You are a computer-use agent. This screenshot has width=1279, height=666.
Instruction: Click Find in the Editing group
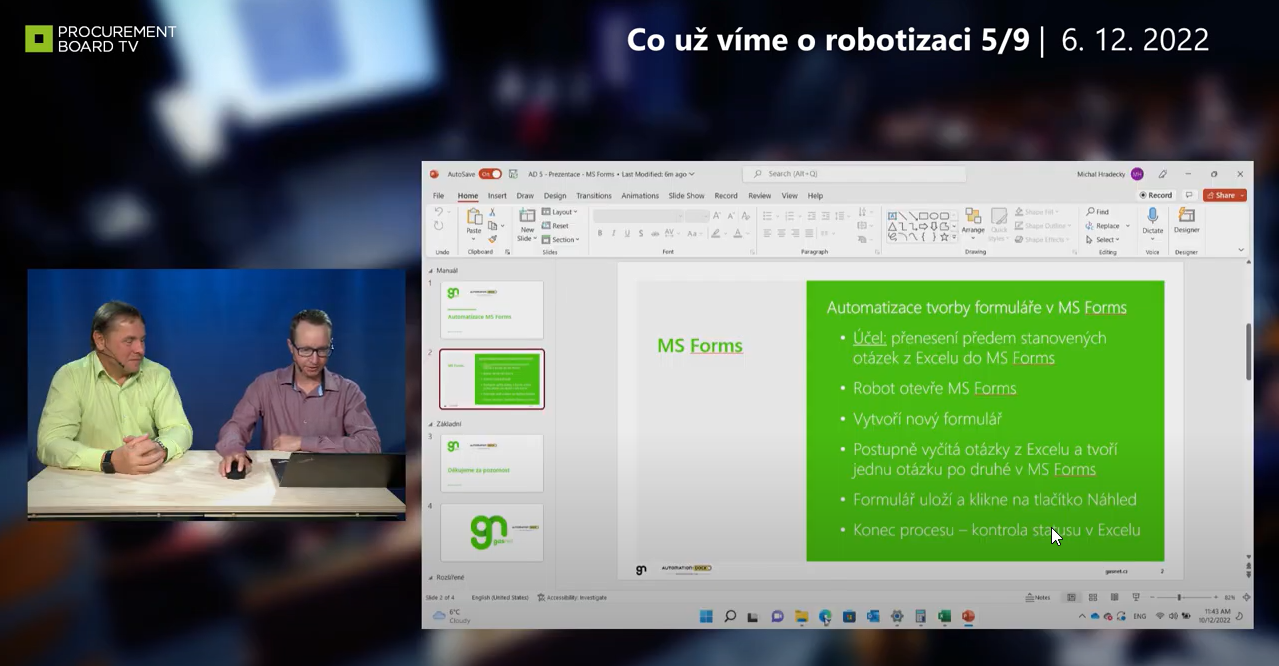pyautogui.click(x=1098, y=212)
